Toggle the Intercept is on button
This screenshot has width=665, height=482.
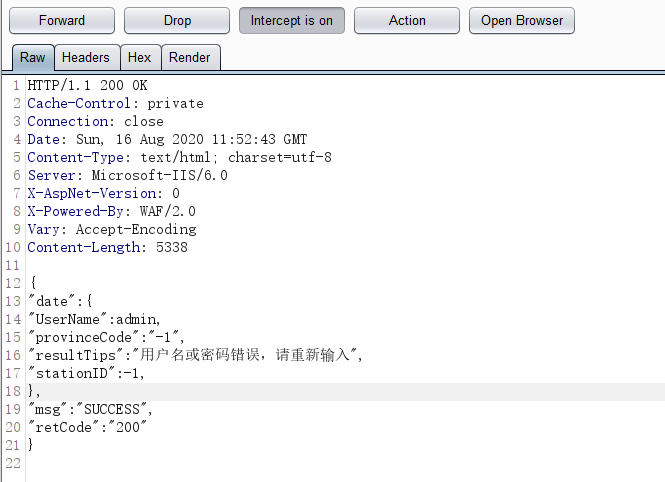click(292, 20)
